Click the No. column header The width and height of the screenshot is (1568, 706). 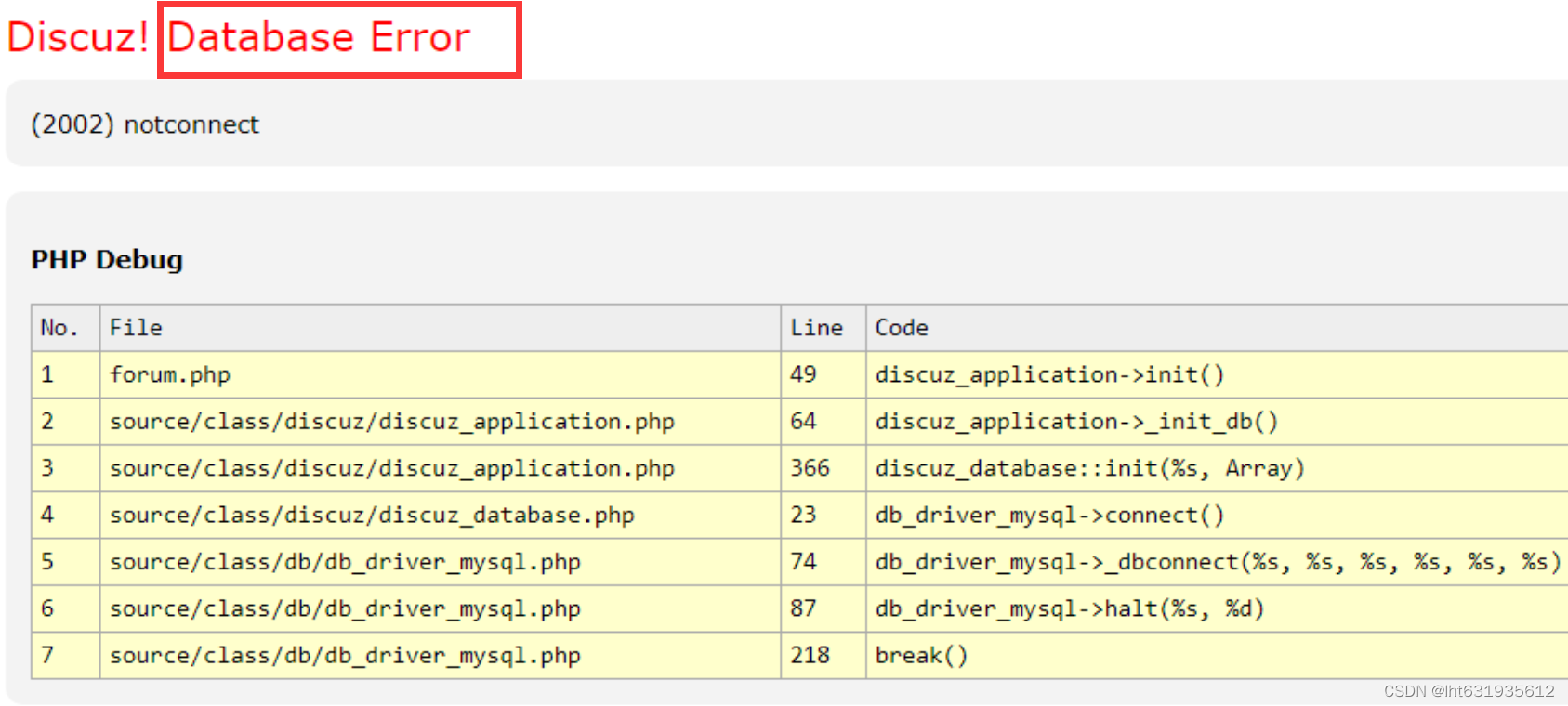tap(66, 328)
